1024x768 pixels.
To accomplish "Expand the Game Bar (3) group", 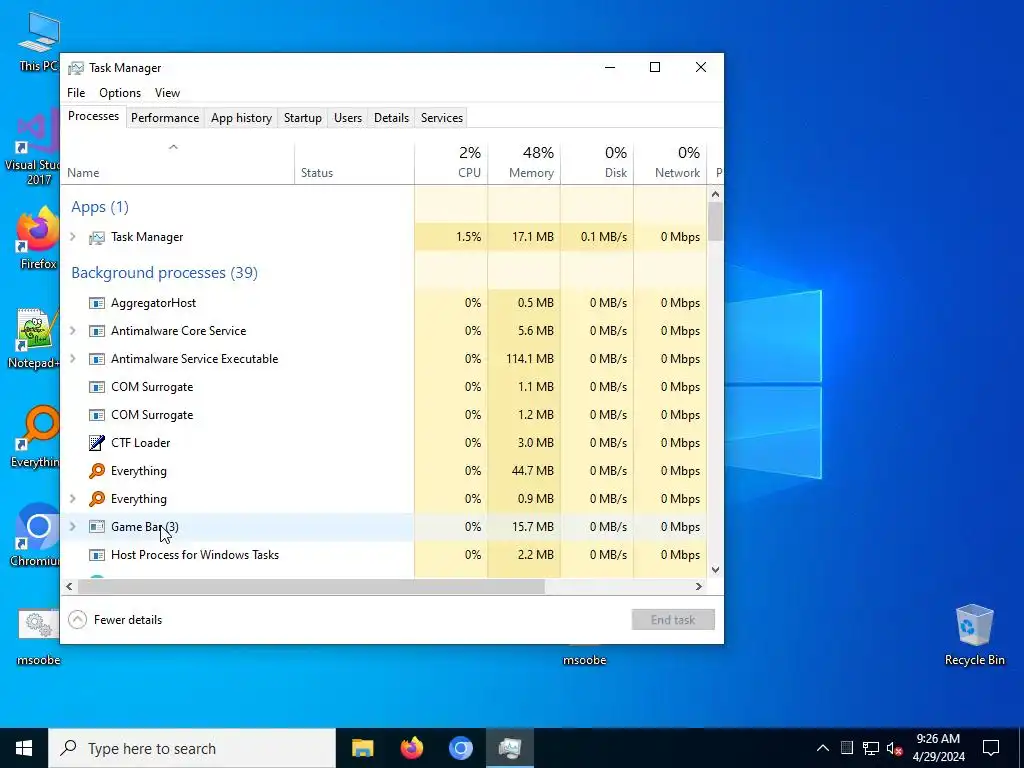I will click(73, 526).
